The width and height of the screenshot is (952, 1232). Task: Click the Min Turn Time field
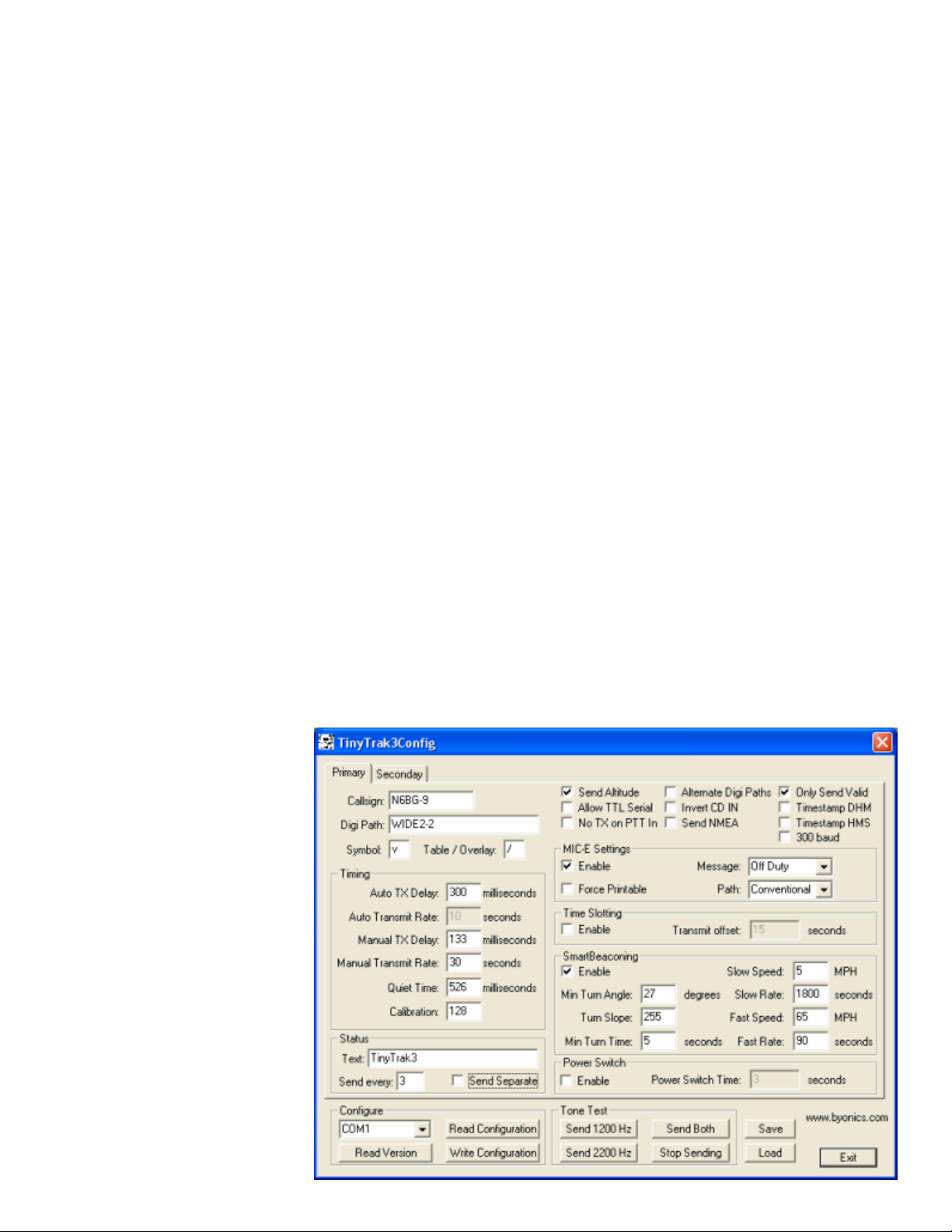pyautogui.click(x=658, y=1042)
